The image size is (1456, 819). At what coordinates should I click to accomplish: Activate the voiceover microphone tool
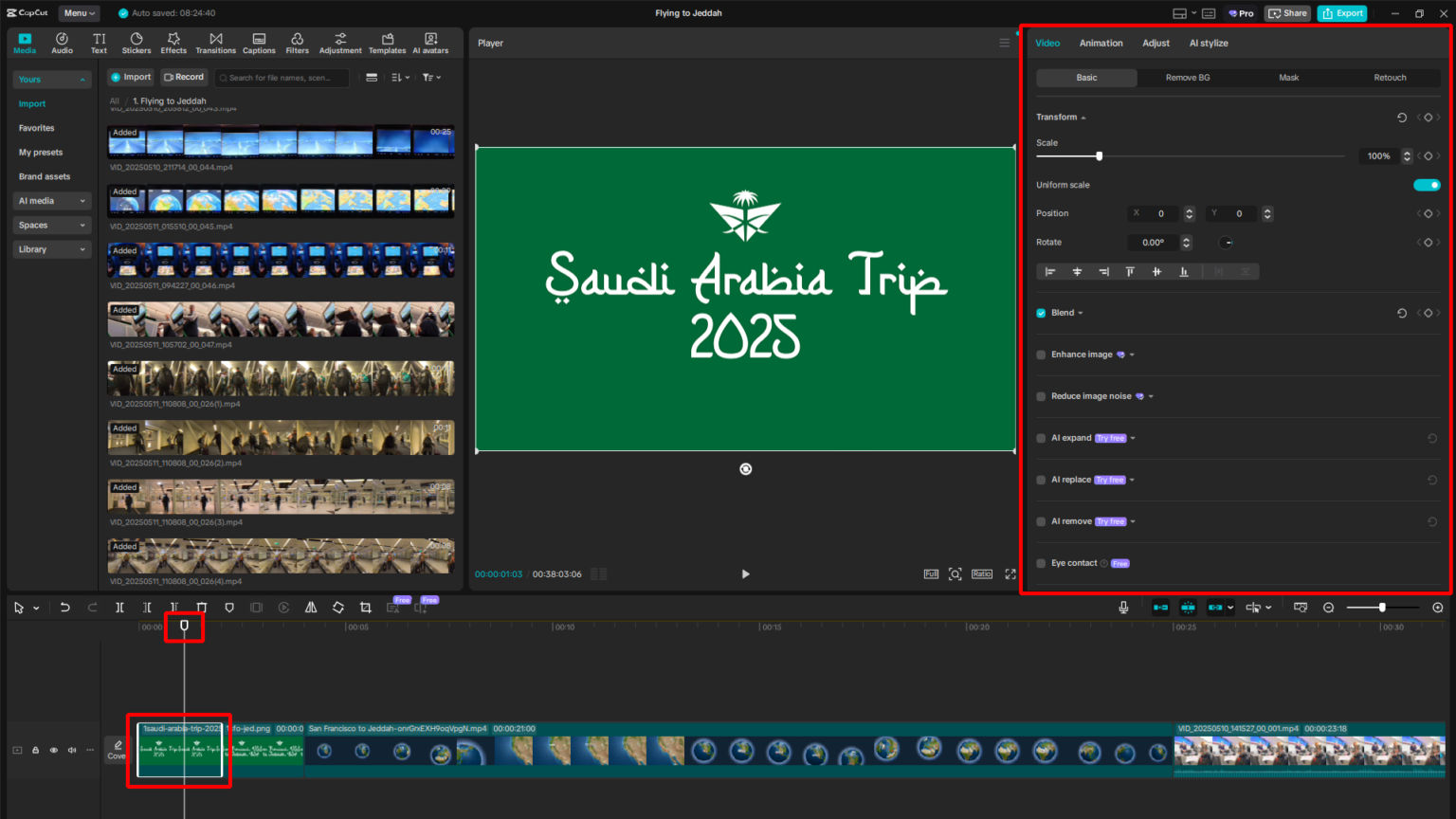click(1123, 607)
